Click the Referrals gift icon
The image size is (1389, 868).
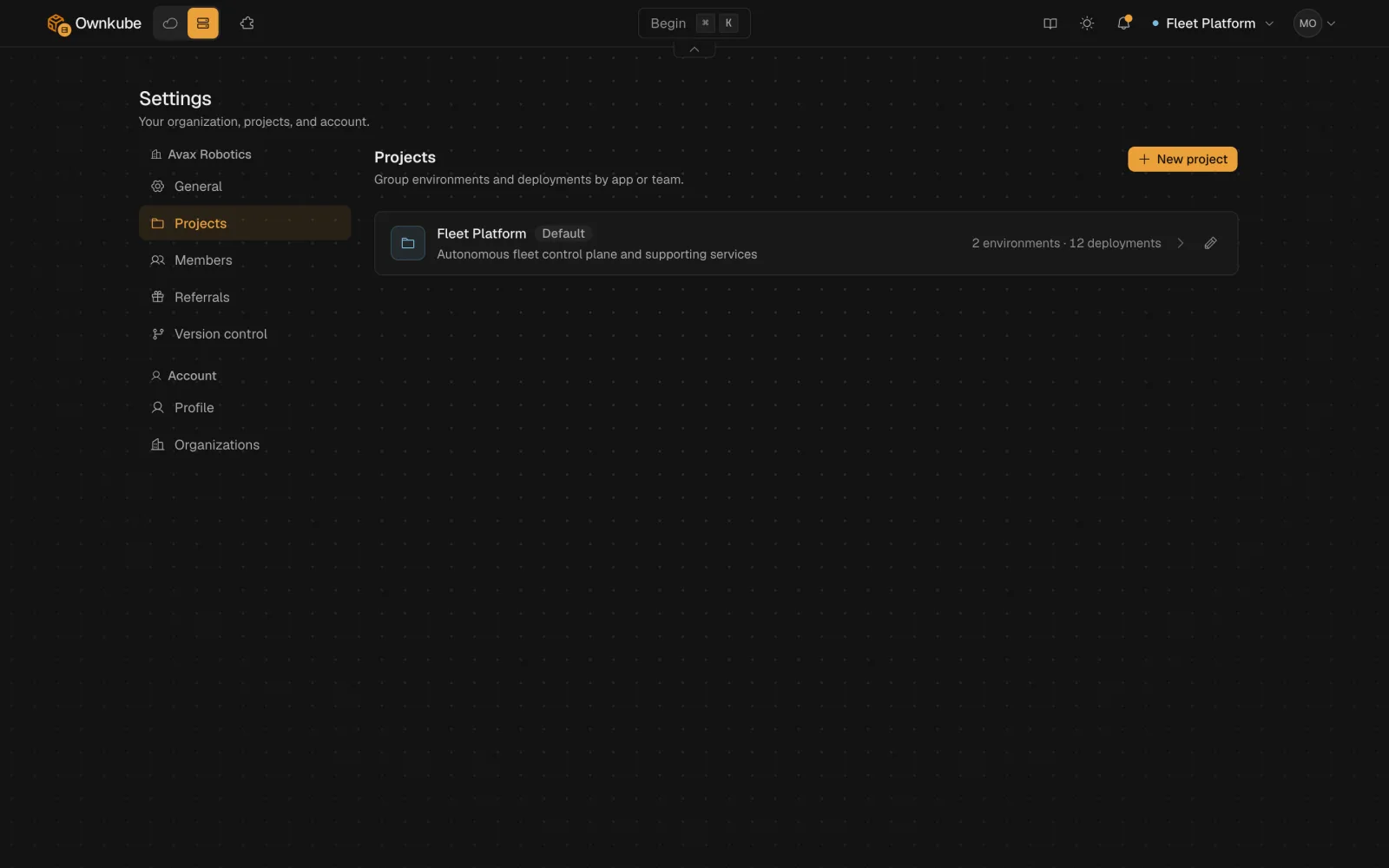[157, 297]
